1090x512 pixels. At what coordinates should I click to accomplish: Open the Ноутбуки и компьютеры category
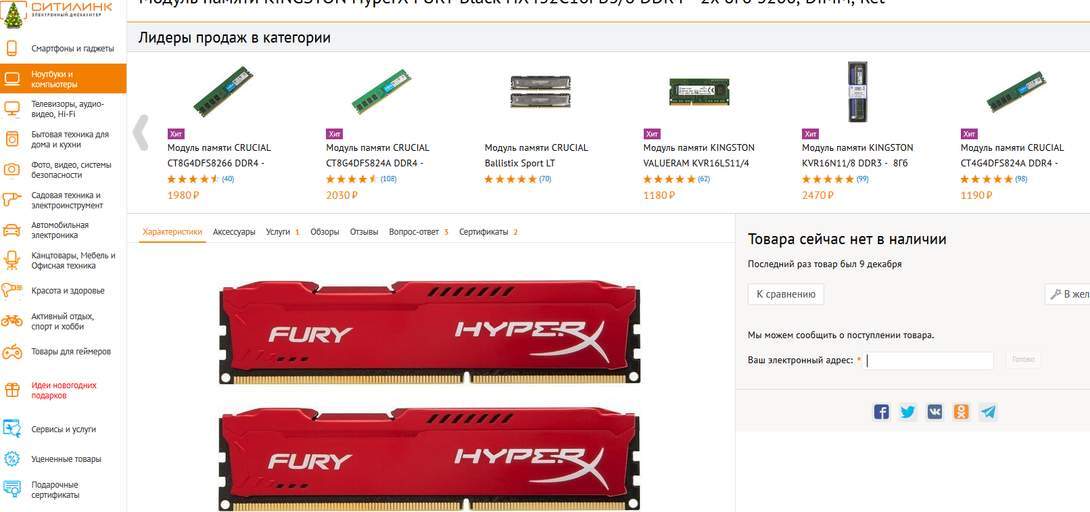(x=63, y=79)
